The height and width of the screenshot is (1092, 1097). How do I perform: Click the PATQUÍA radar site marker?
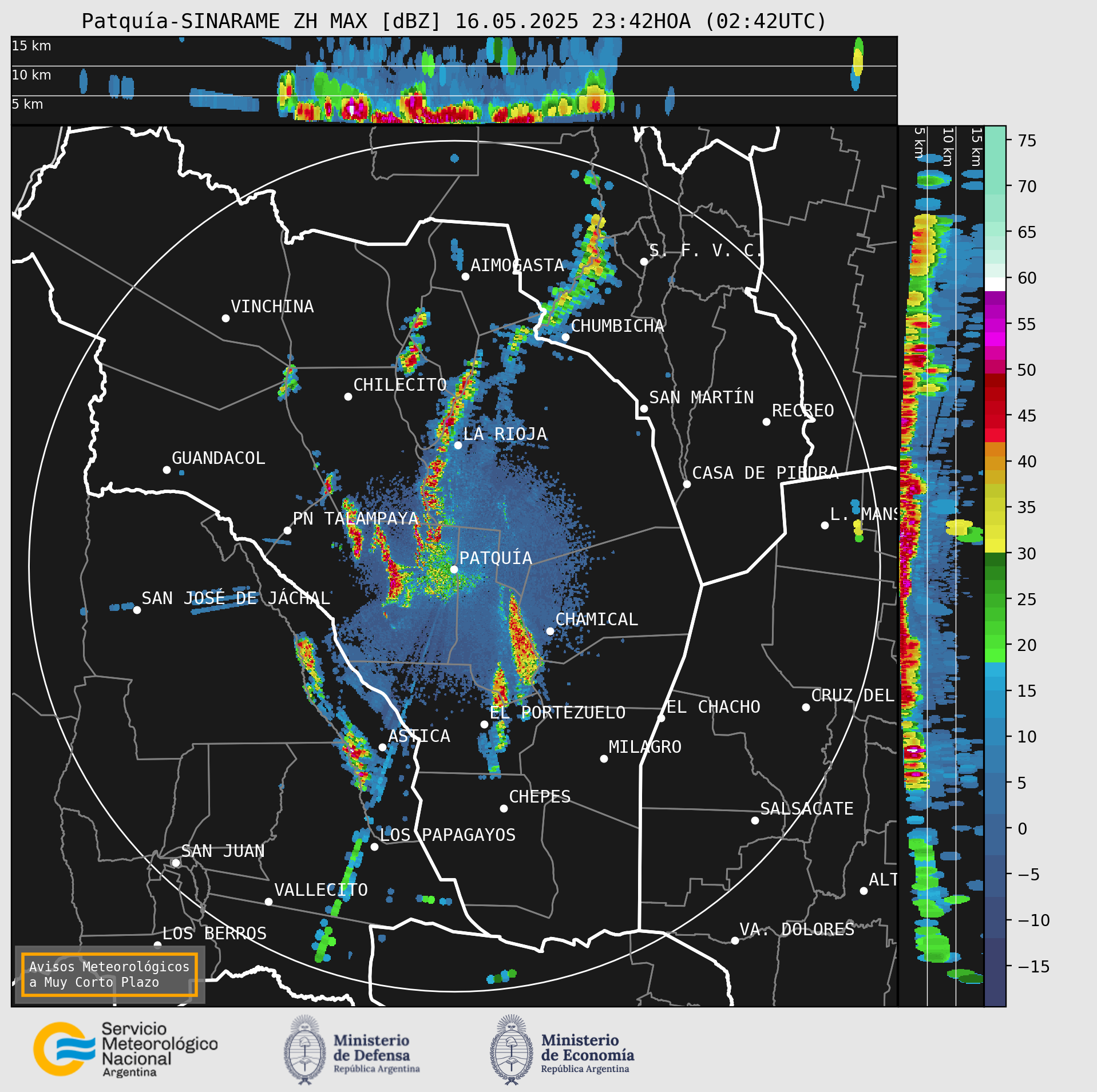pos(454,569)
